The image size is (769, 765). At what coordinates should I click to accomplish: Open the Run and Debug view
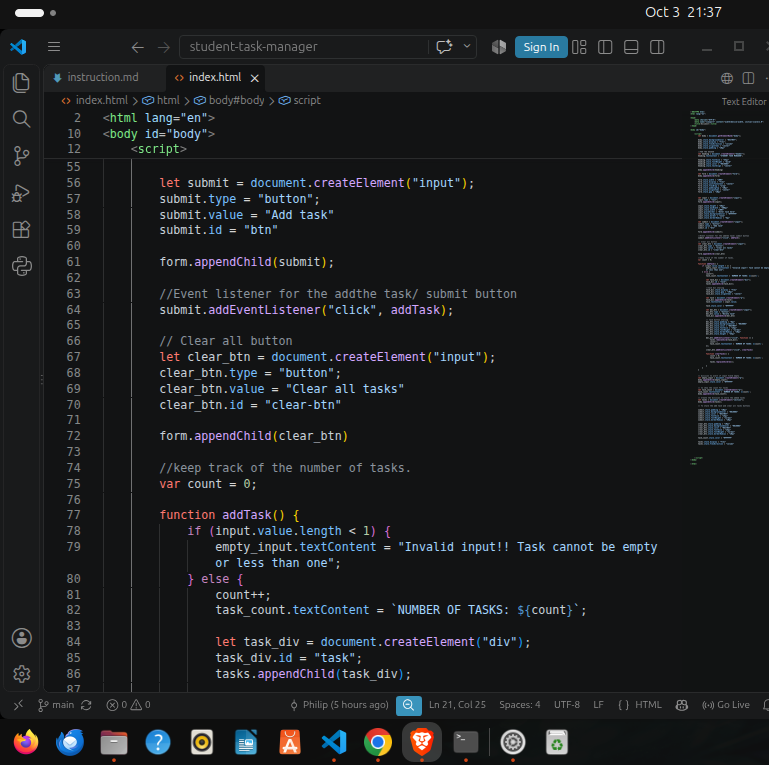(x=21, y=193)
